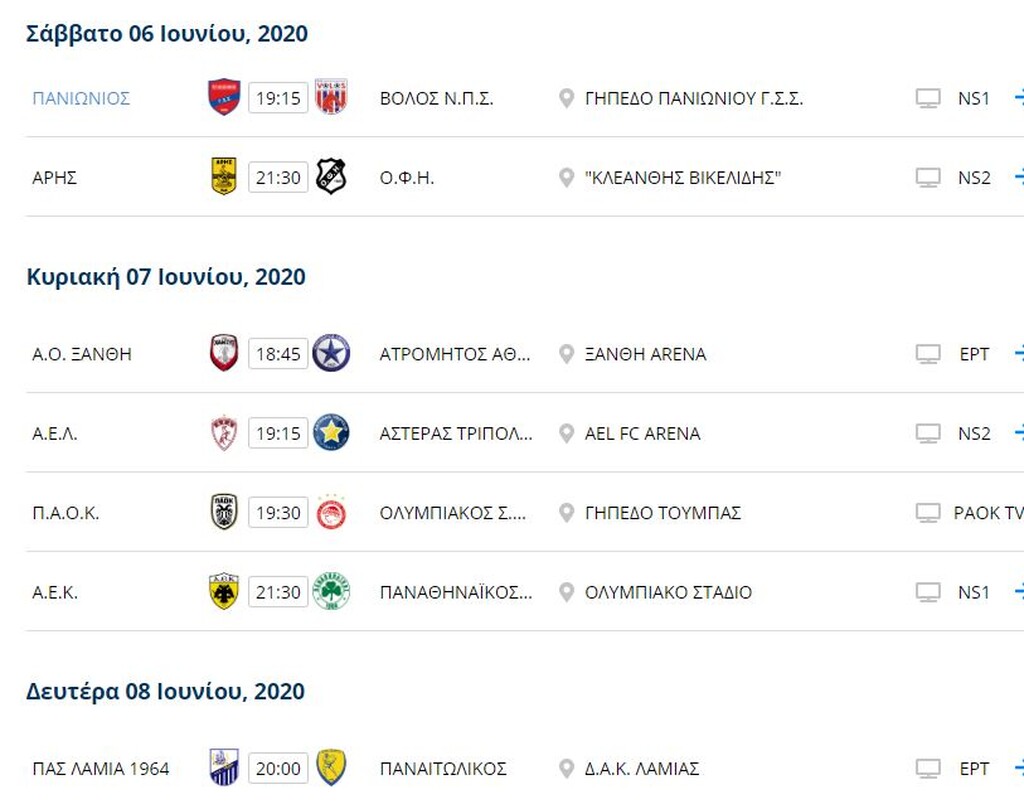The height and width of the screenshot is (804, 1024).
Task: Click the Olympiacos red club crest
Action: [x=331, y=512]
